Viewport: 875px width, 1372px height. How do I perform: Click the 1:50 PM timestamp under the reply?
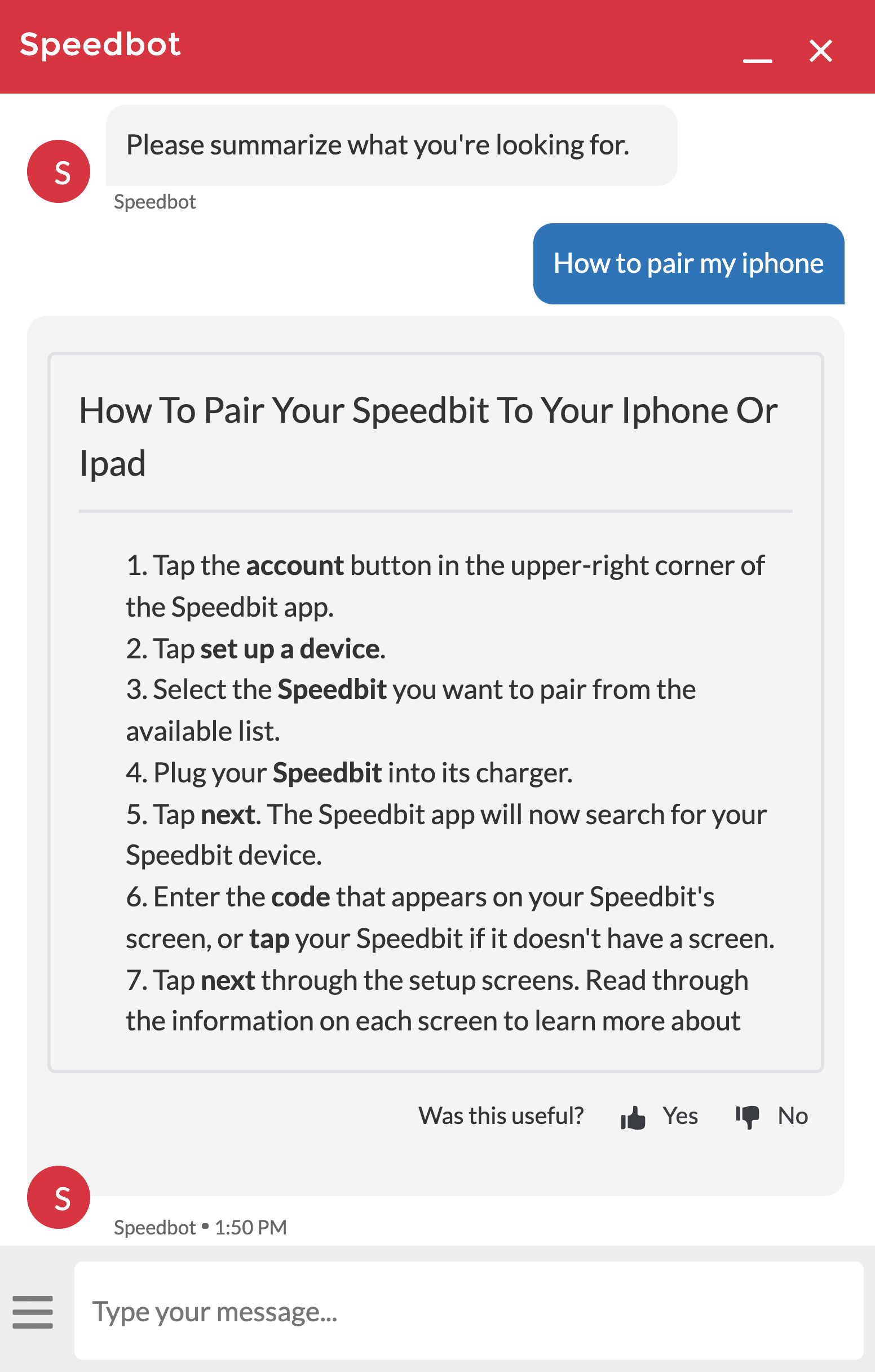(250, 1227)
